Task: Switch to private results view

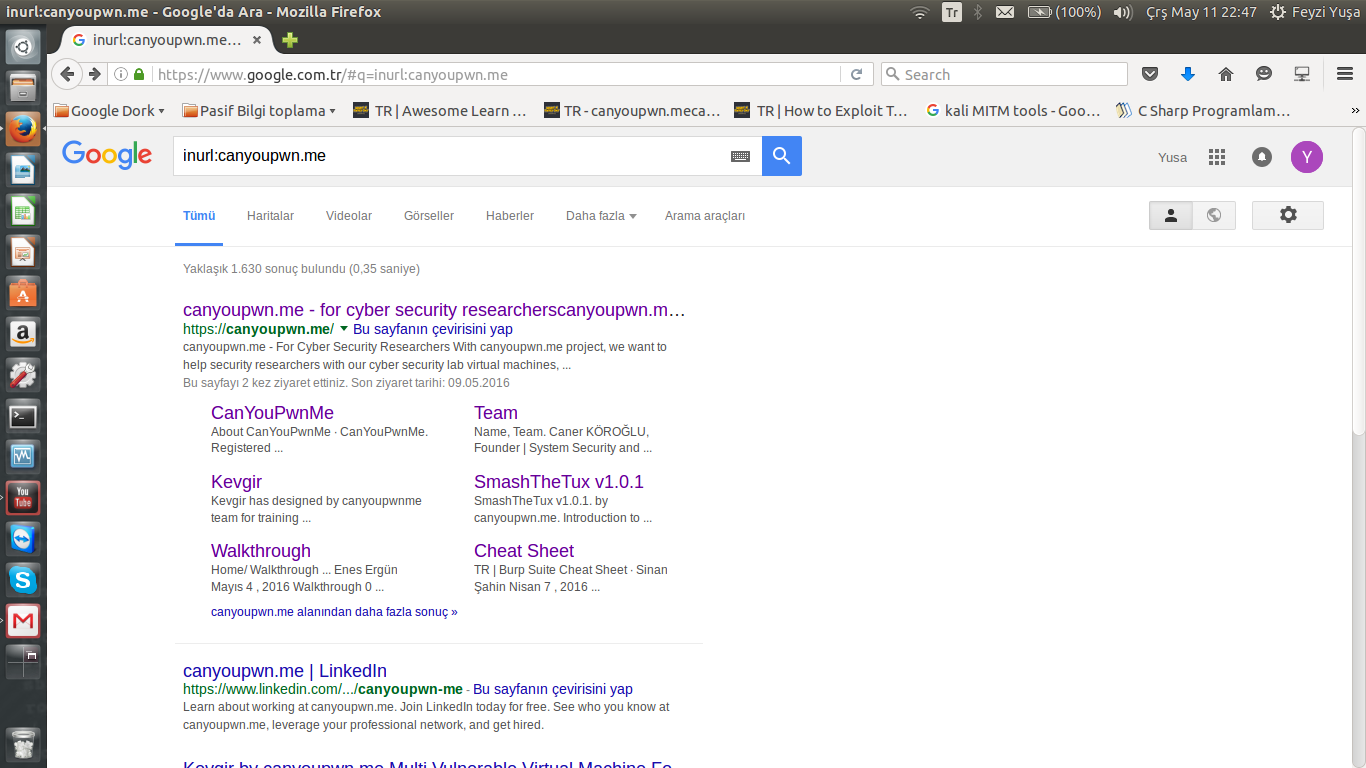Action: (x=1171, y=215)
